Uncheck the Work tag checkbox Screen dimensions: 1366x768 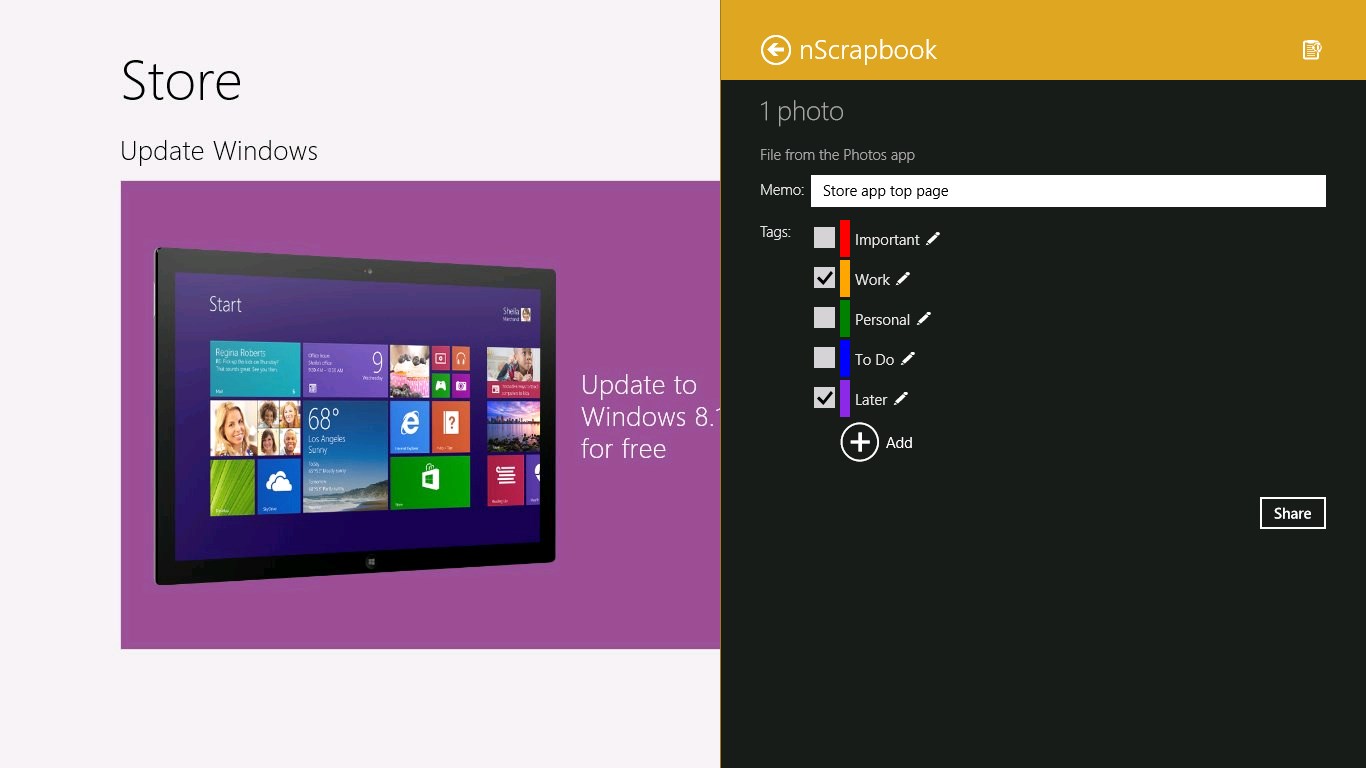(824, 278)
